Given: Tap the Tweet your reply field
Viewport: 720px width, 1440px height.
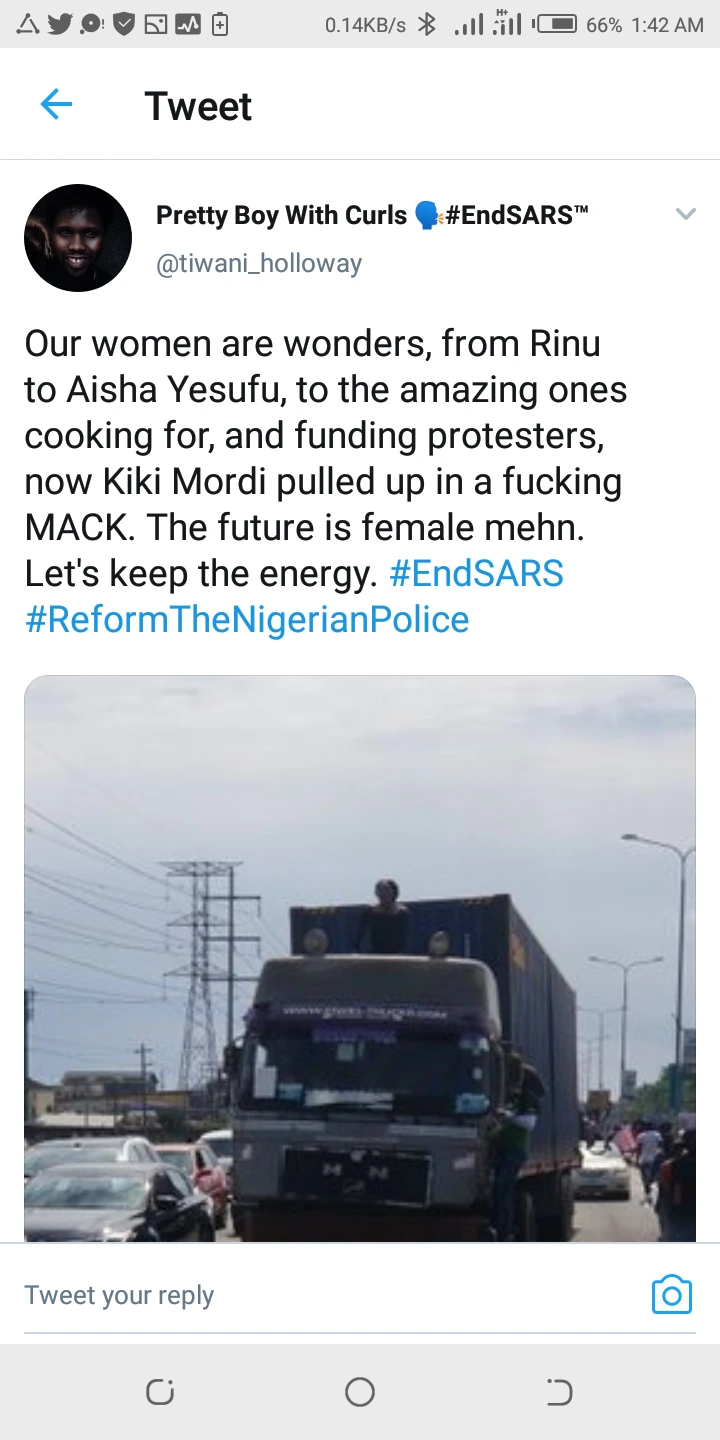Looking at the screenshot, I should point(300,1295).
